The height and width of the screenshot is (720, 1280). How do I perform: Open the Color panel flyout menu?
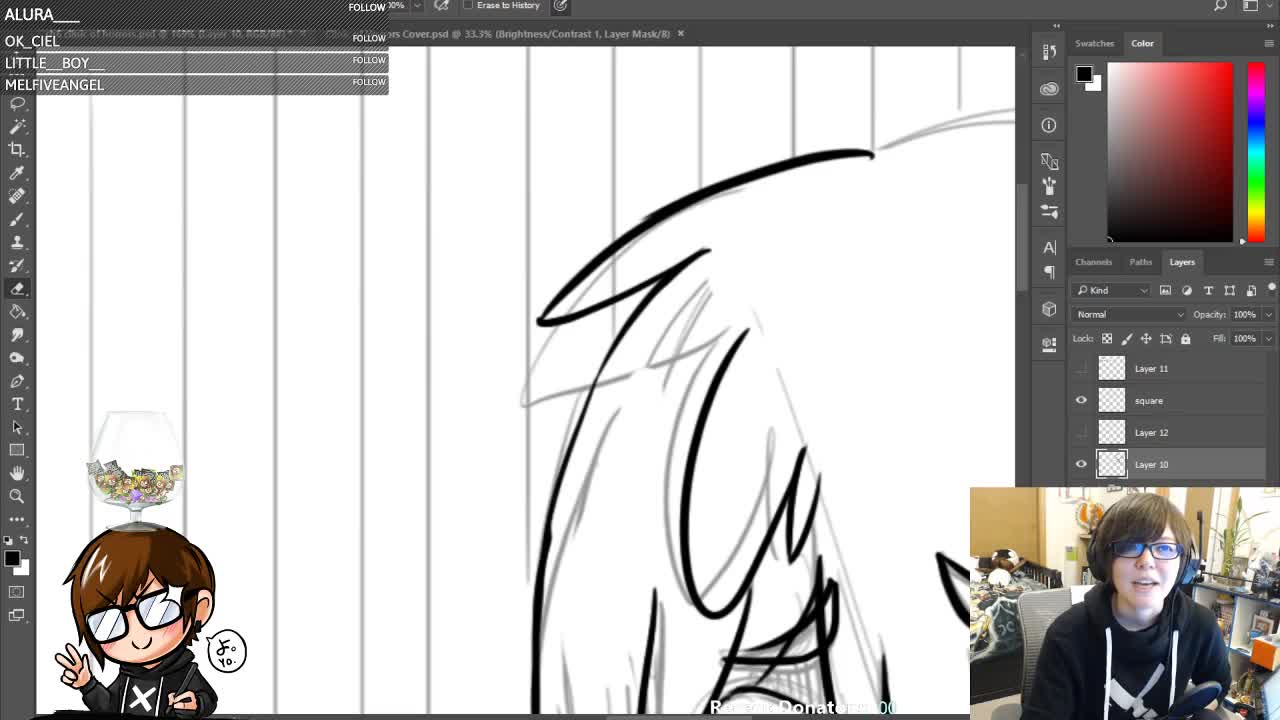tap(1269, 43)
